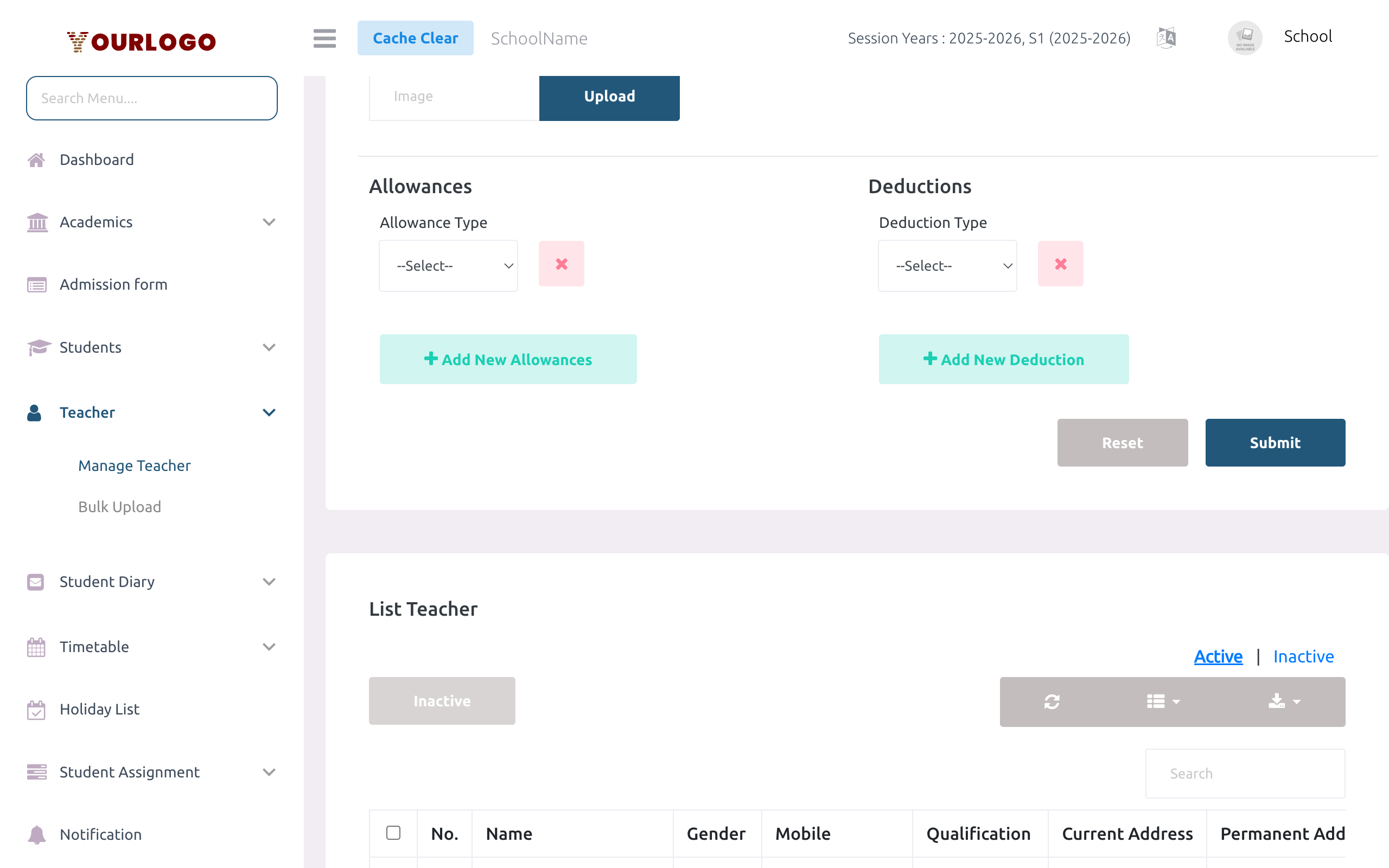
Task: Go to Bulk Upload under Teacher
Action: click(x=119, y=506)
